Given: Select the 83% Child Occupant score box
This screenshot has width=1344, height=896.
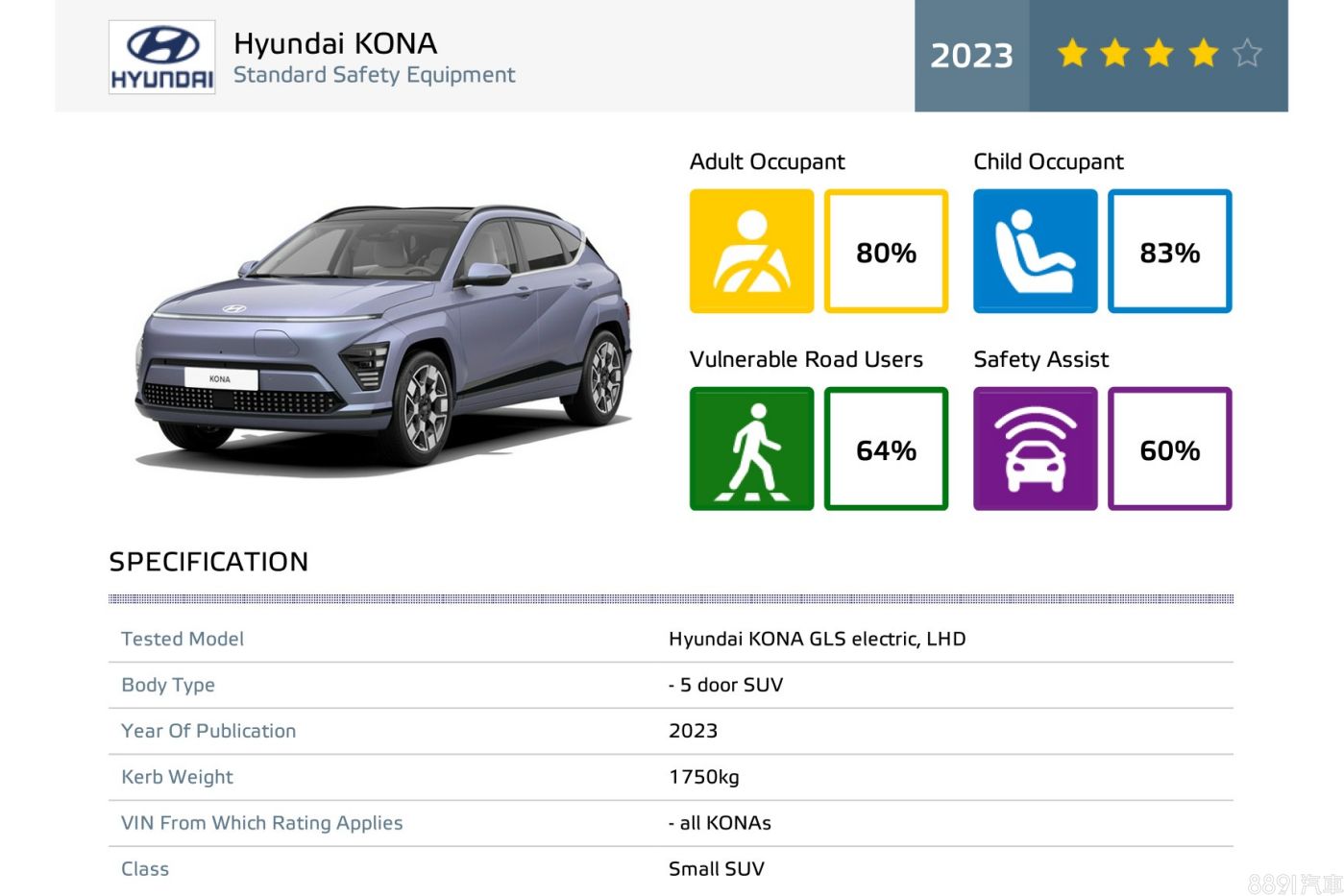Looking at the screenshot, I should click(1169, 252).
